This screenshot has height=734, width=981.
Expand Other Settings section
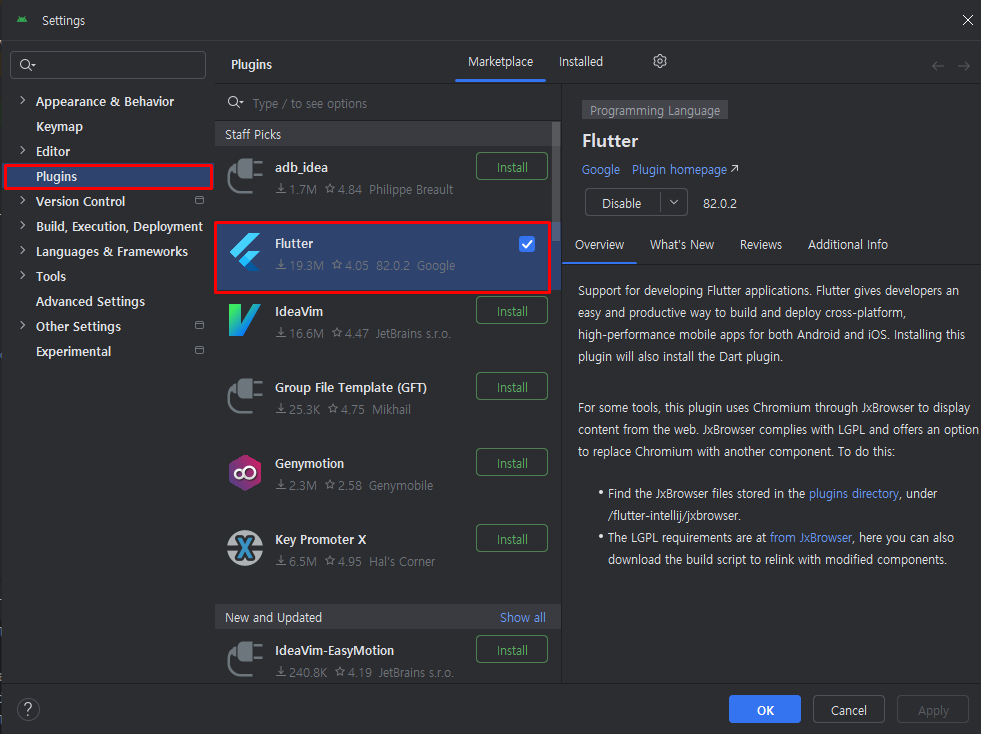pos(23,325)
